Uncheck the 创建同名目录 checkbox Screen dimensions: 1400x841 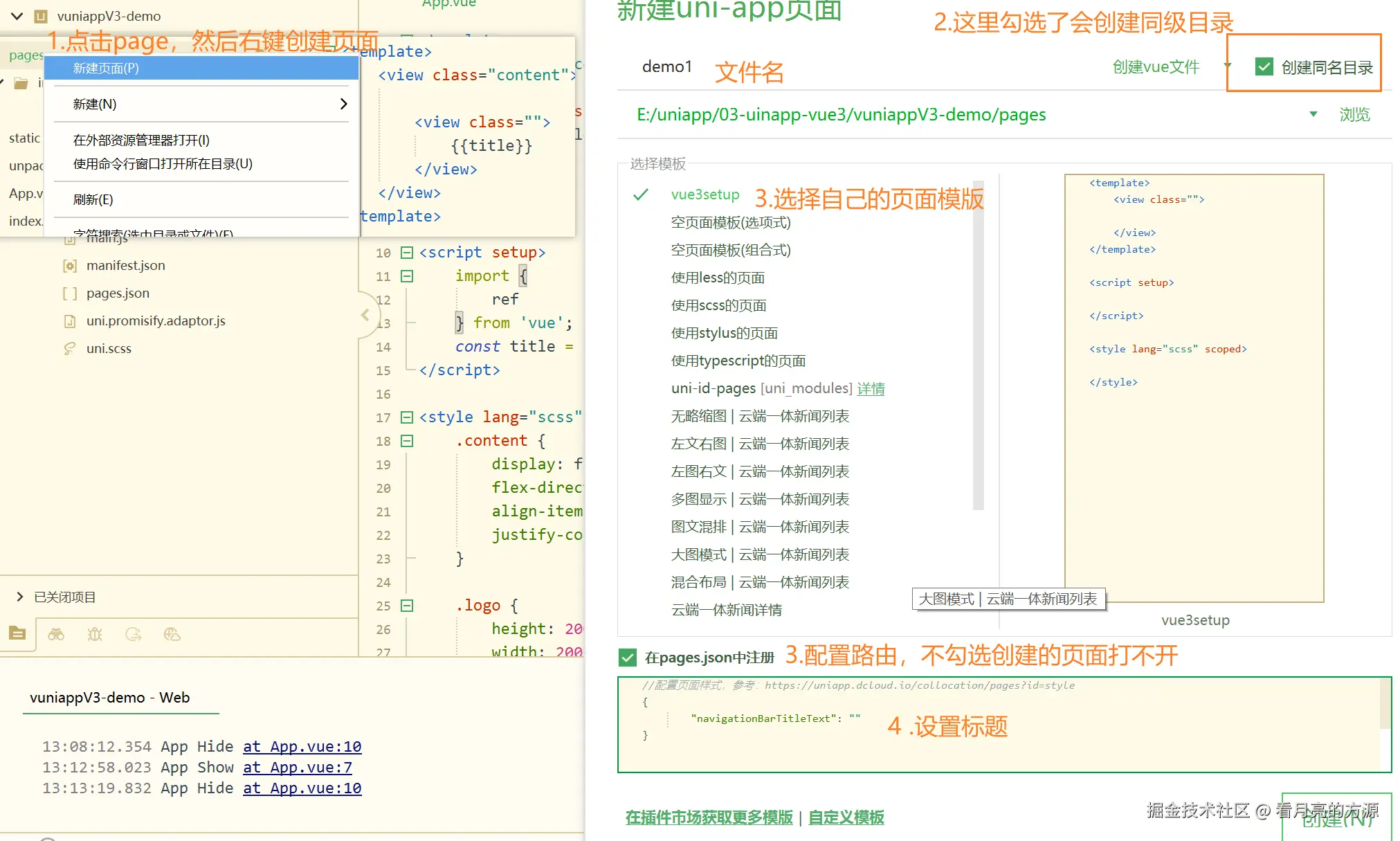[1264, 67]
